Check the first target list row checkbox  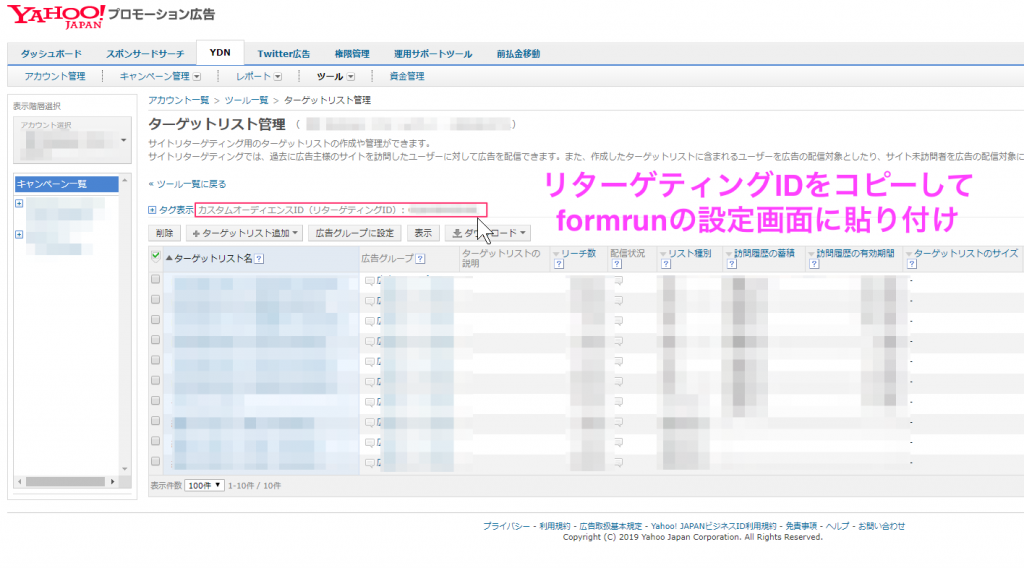point(155,279)
